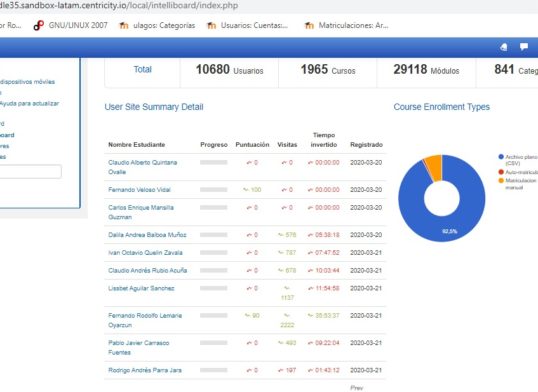The image size is (538, 392).
Task: Click the orange segment of enrollment donut chart
Action: (x=434, y=168)
